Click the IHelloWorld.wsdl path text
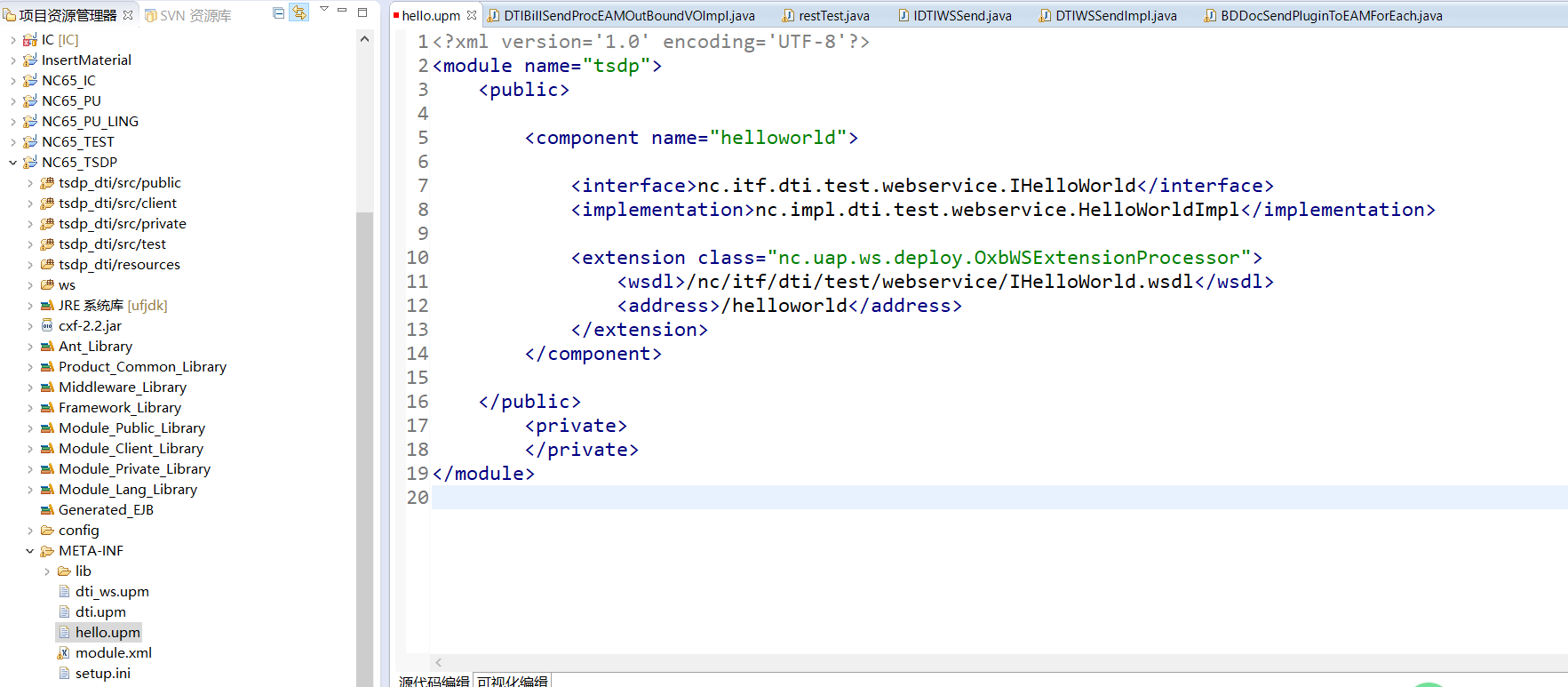The height and width of the screenshot is (687, 1568). pyautogui.click(x=940, y=282)
